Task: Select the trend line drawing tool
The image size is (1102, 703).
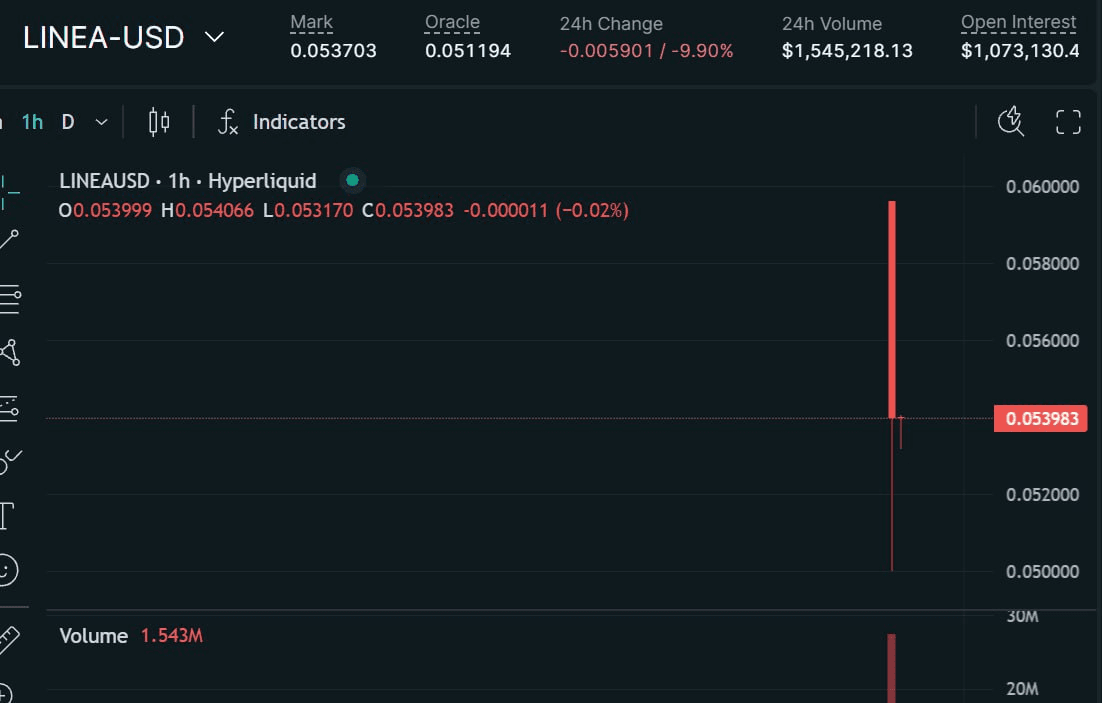Action: tap(9, 240)
